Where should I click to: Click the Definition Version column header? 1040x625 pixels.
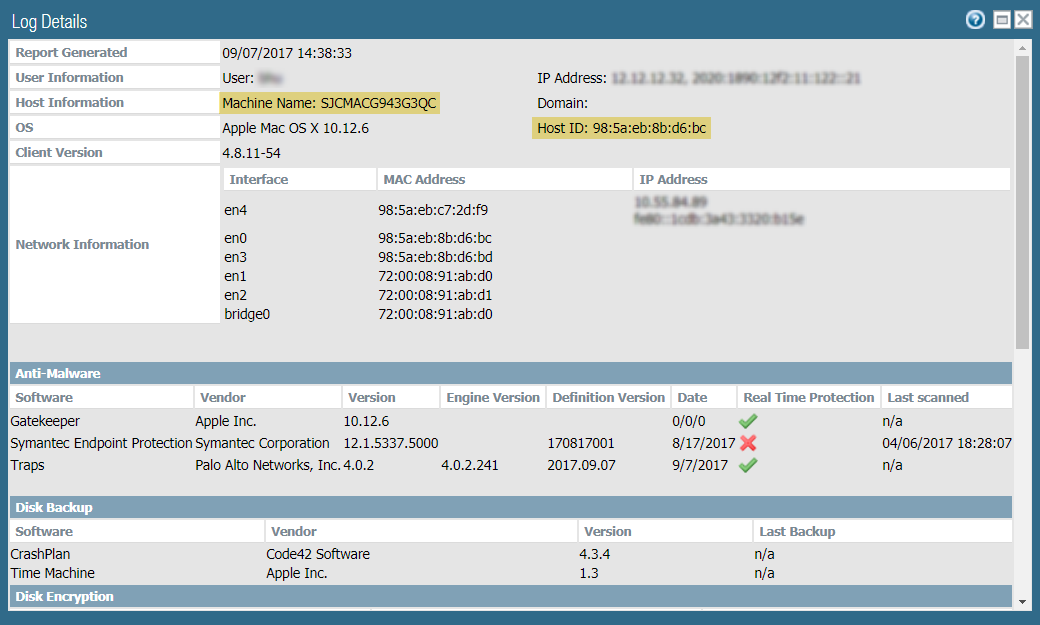point(608,397)
